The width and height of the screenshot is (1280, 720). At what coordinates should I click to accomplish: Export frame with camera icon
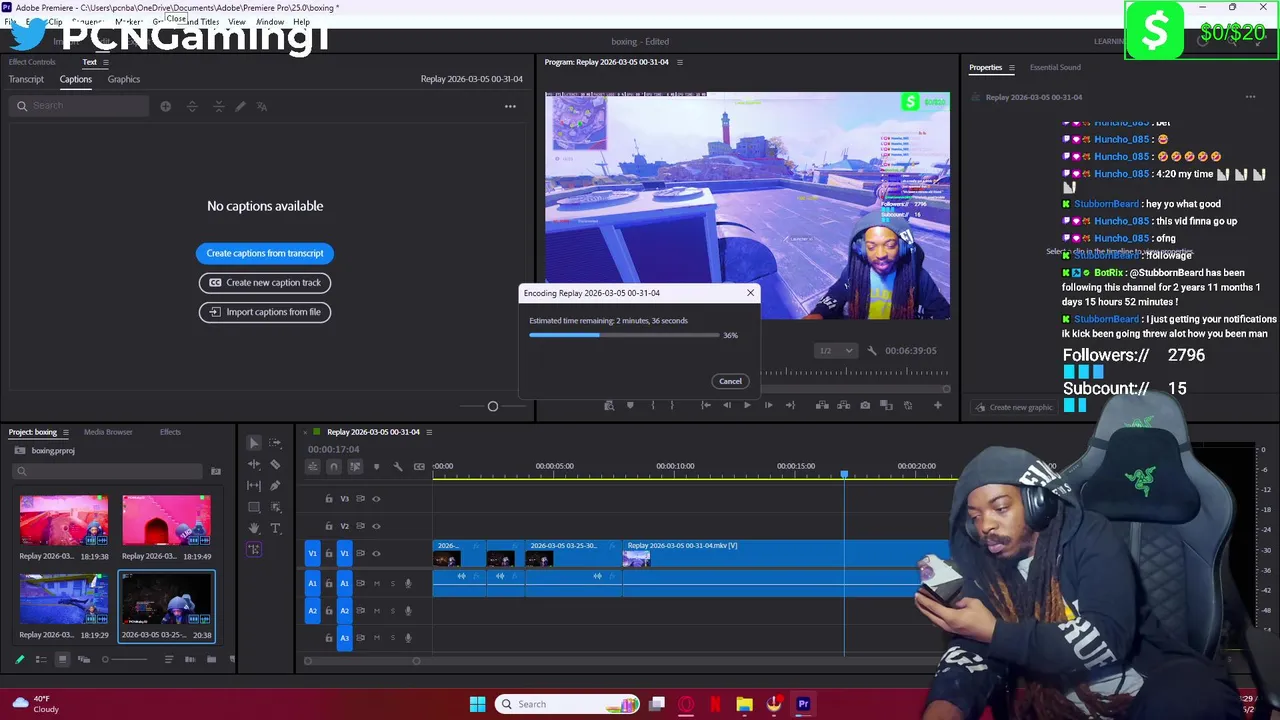click(x=865, y=405)
